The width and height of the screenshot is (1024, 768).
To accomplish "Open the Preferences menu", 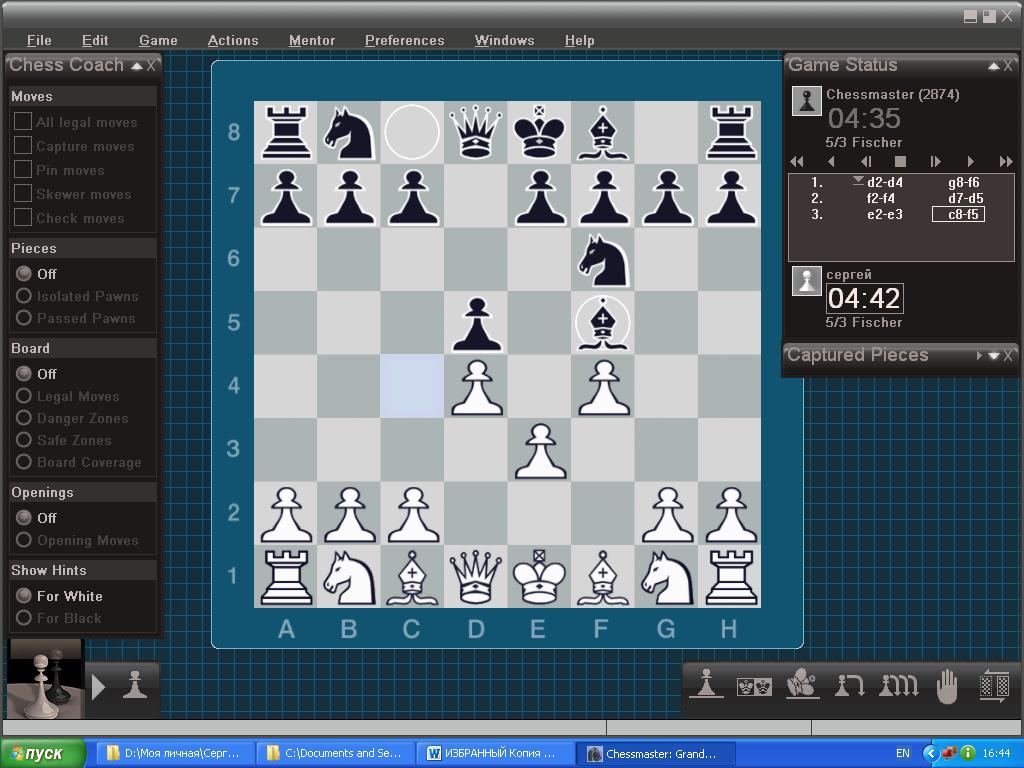I will 404,40.
